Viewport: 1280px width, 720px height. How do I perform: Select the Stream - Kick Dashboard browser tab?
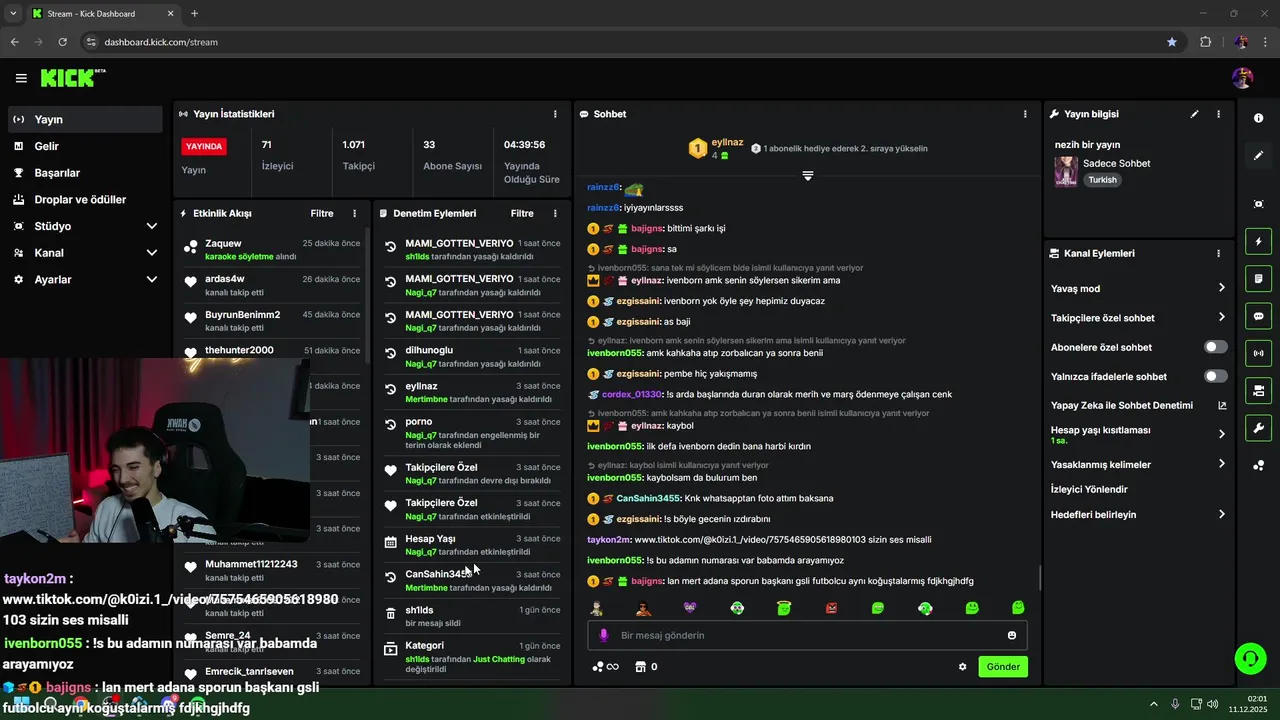pyautogui.click(x=103, y=13)
